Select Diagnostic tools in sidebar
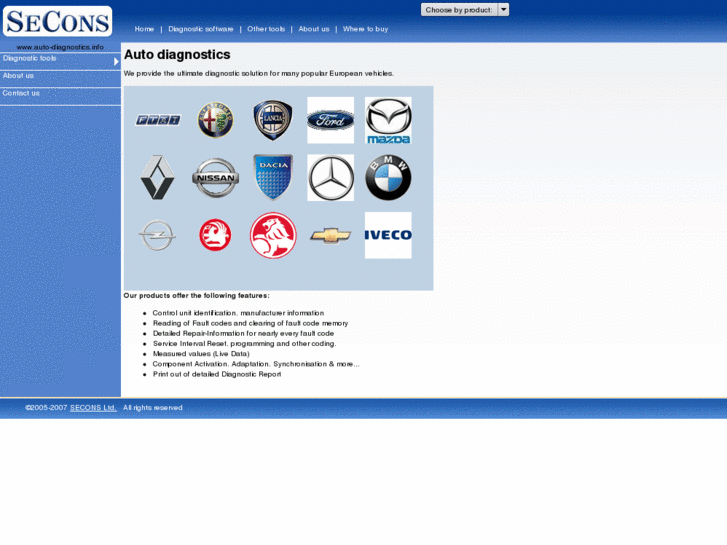Image resolution: width=727 pixels, height=545 pixels. (60, 61)
